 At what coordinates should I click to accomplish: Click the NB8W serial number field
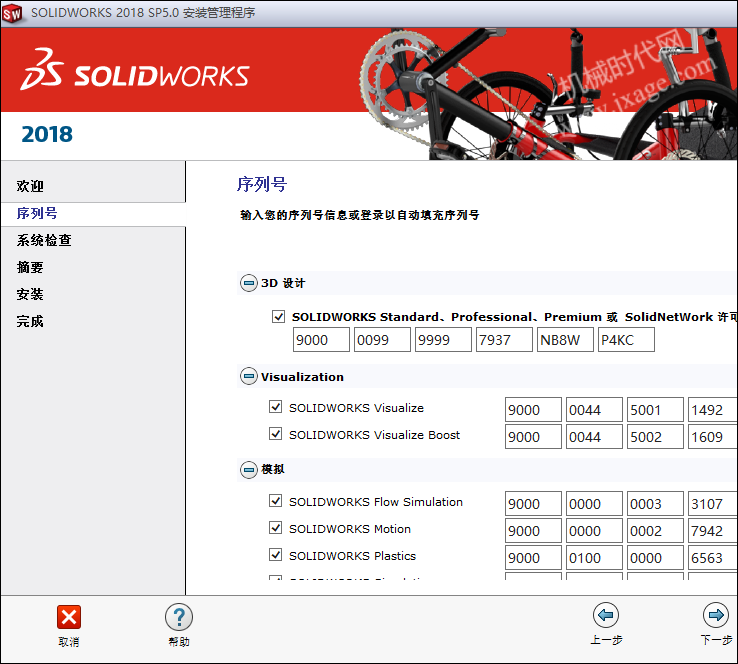(565, 340)
